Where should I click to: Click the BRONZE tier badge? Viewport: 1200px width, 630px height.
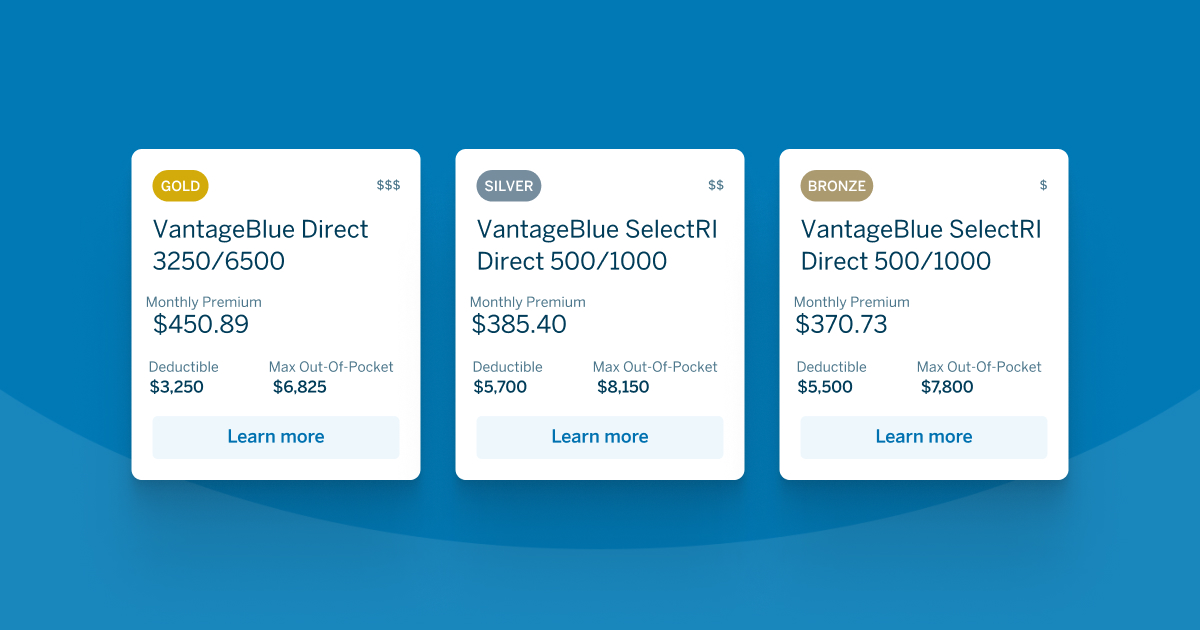click(x=836, y=185)
